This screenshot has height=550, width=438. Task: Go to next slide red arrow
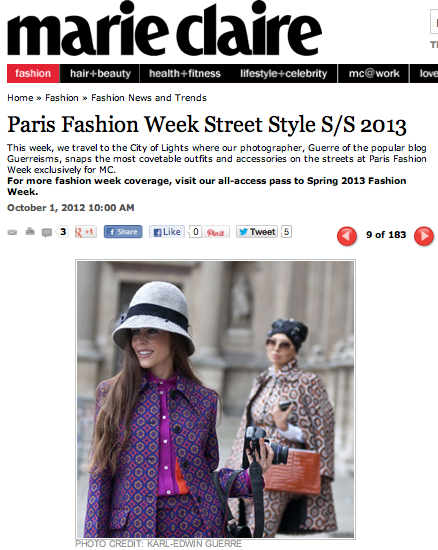424,236
